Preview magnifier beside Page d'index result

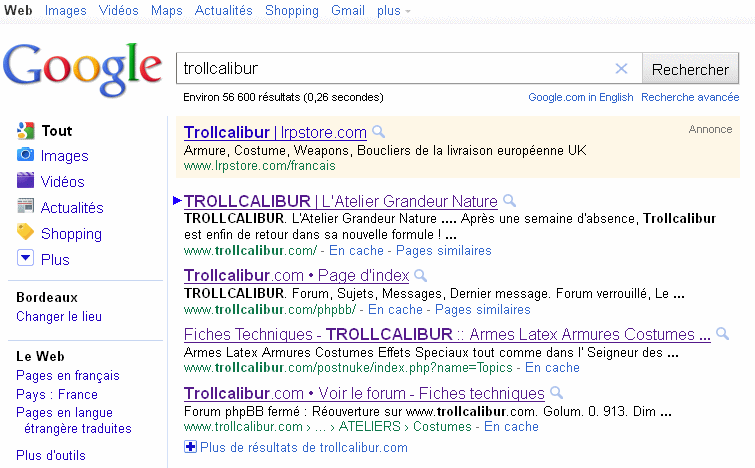click(421, 275)
